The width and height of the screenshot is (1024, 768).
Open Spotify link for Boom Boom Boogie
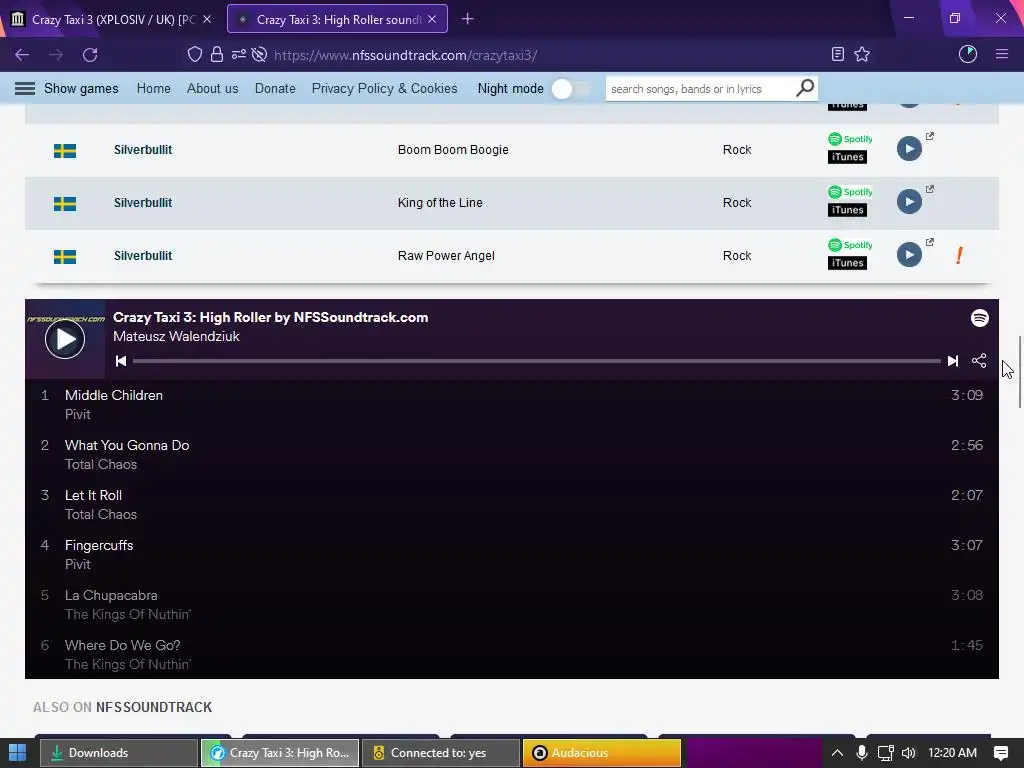[850, 139]
